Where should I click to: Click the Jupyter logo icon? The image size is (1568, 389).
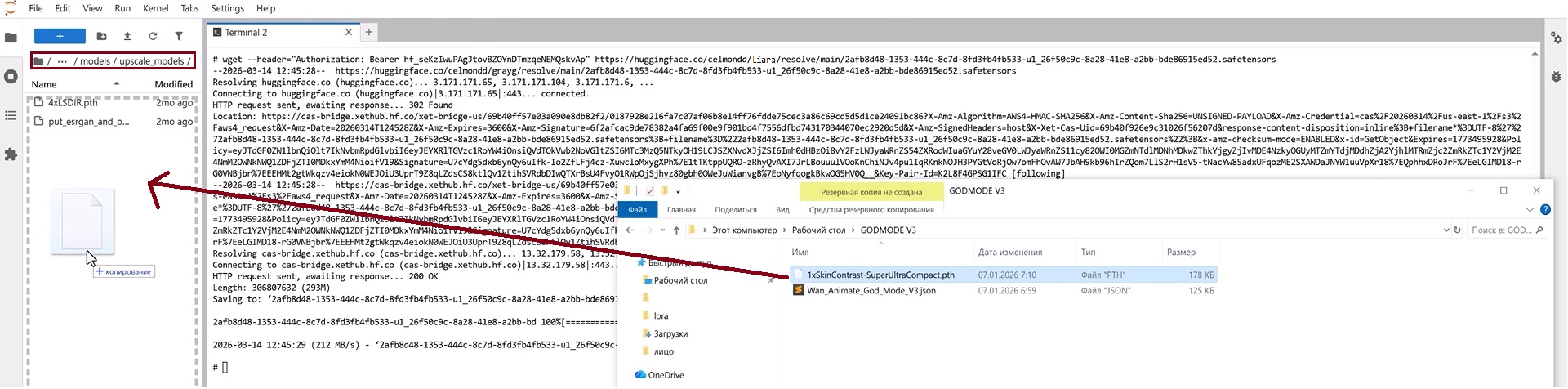tap(10, 8)
